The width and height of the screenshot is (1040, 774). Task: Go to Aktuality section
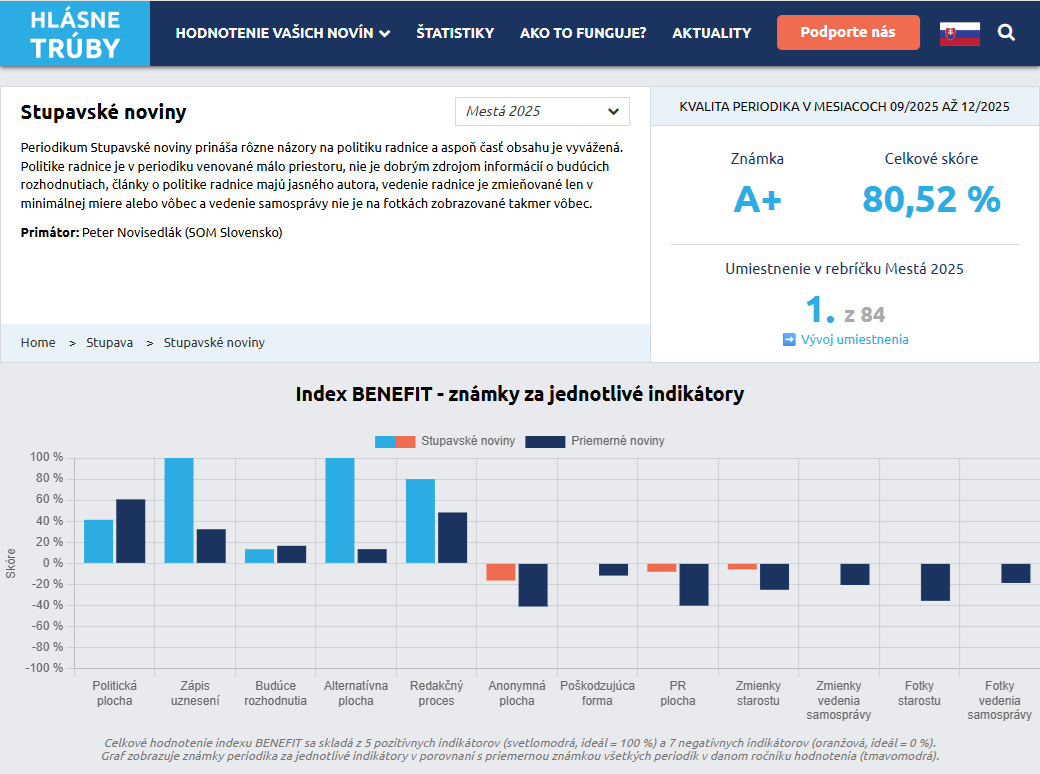click(711, 33)
